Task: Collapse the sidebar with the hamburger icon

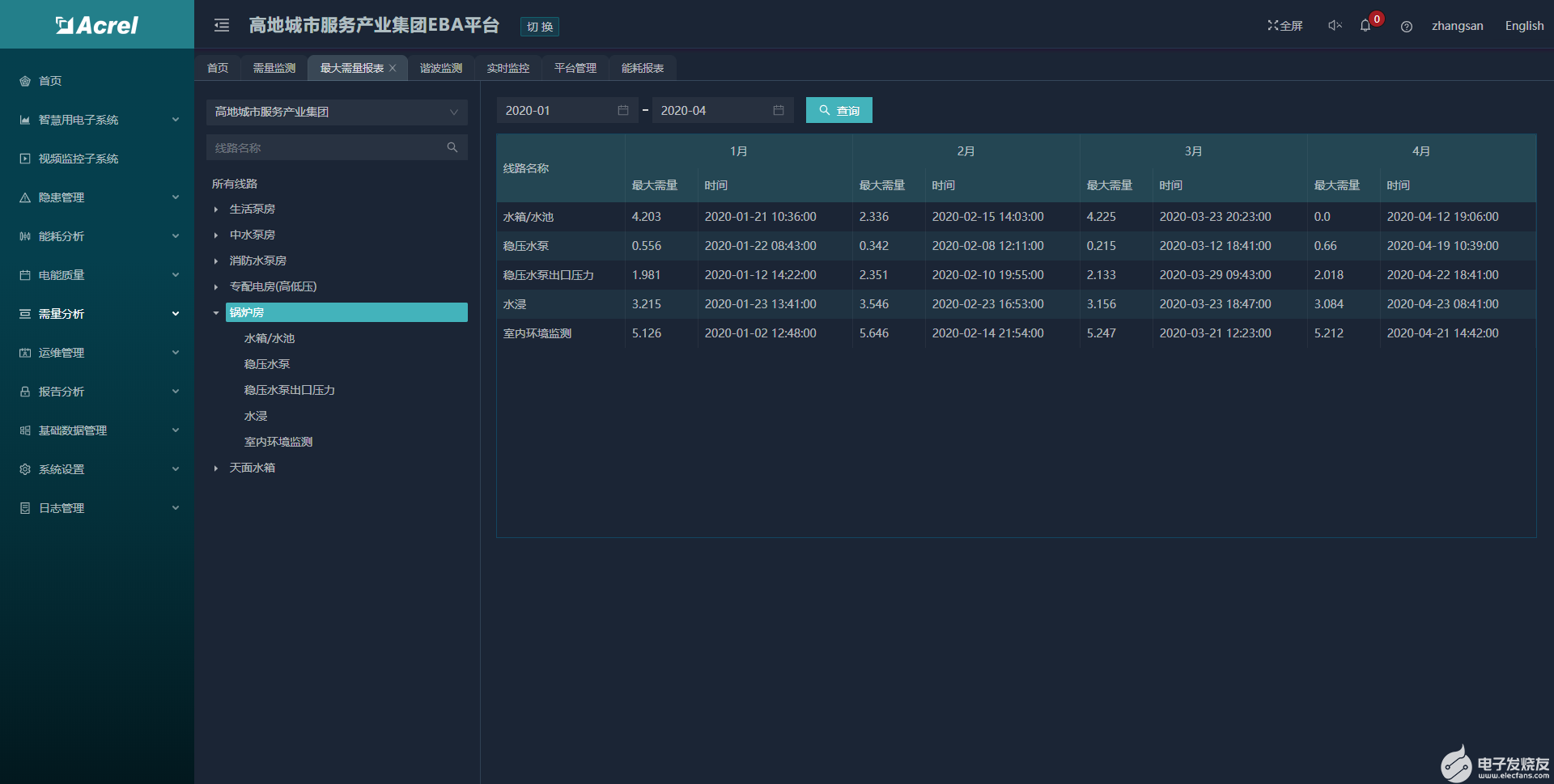Action: (x=222, y=25)
